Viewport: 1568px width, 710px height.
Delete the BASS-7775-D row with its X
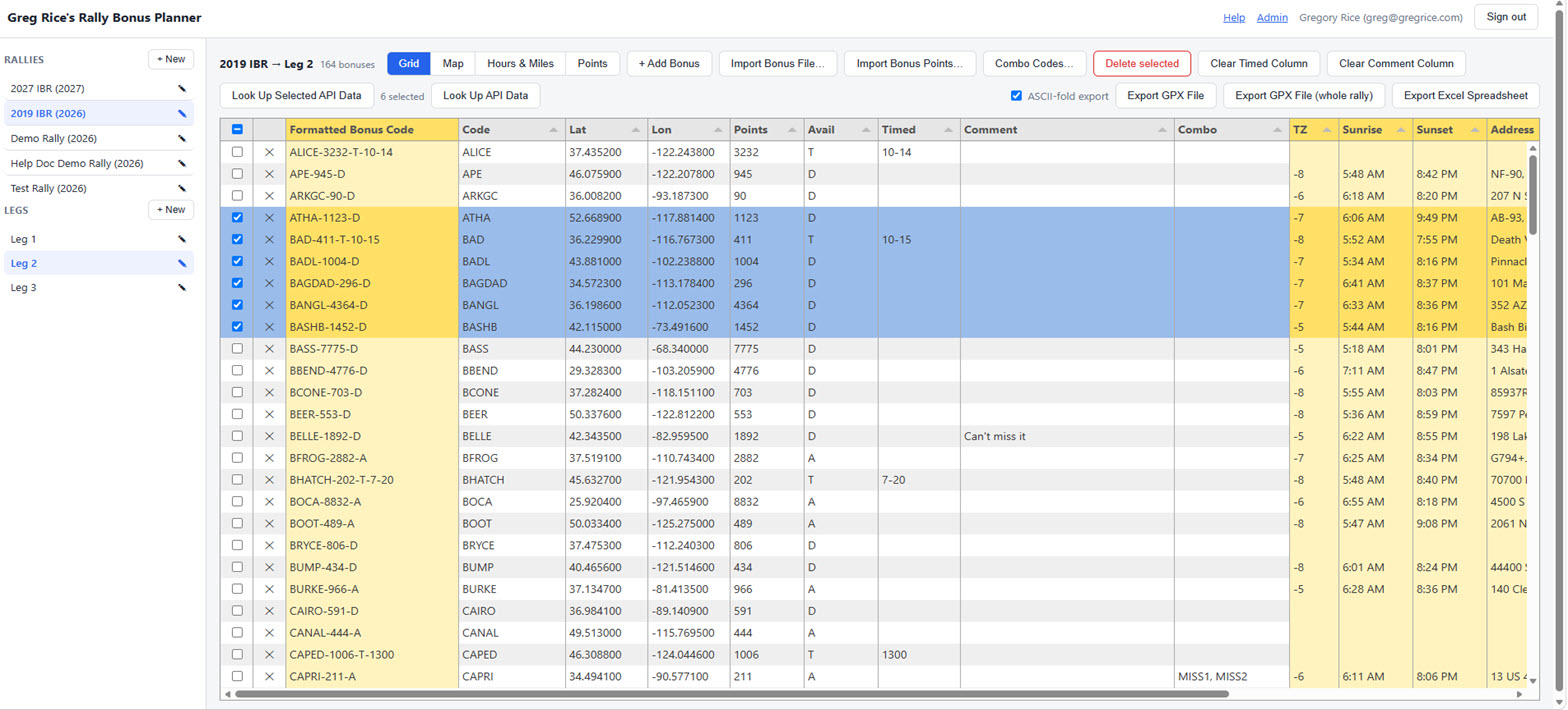pos(269,349)
